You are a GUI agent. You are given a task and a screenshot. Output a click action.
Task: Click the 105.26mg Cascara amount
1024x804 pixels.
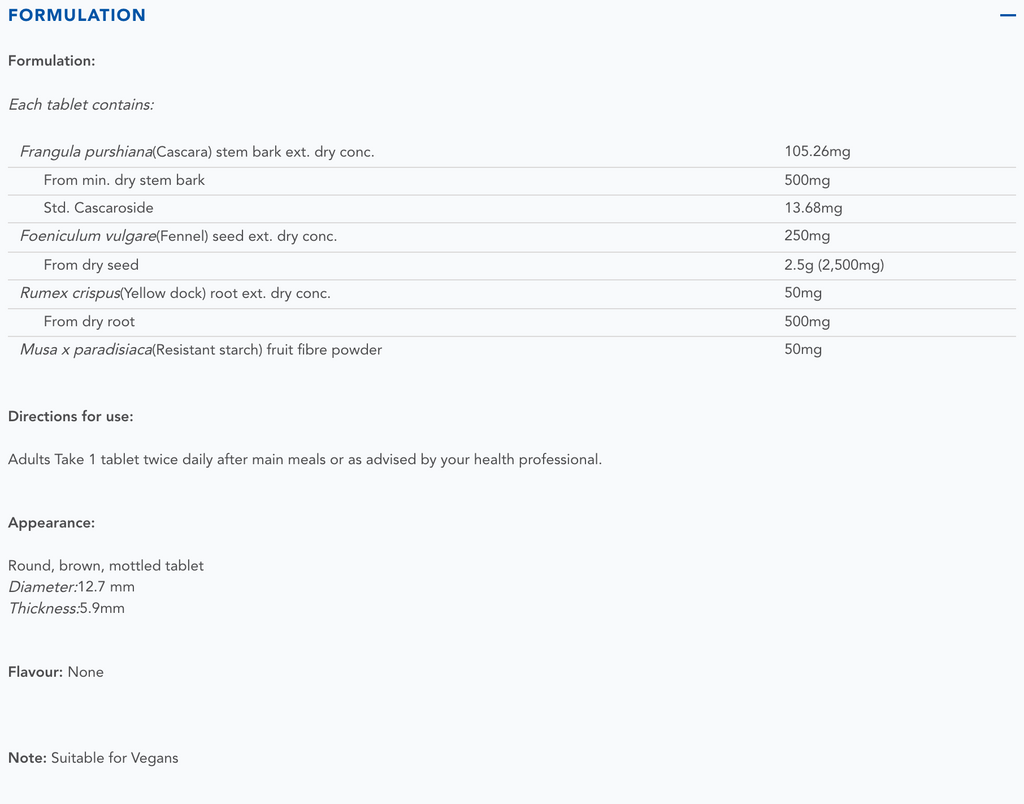[817, 152]
